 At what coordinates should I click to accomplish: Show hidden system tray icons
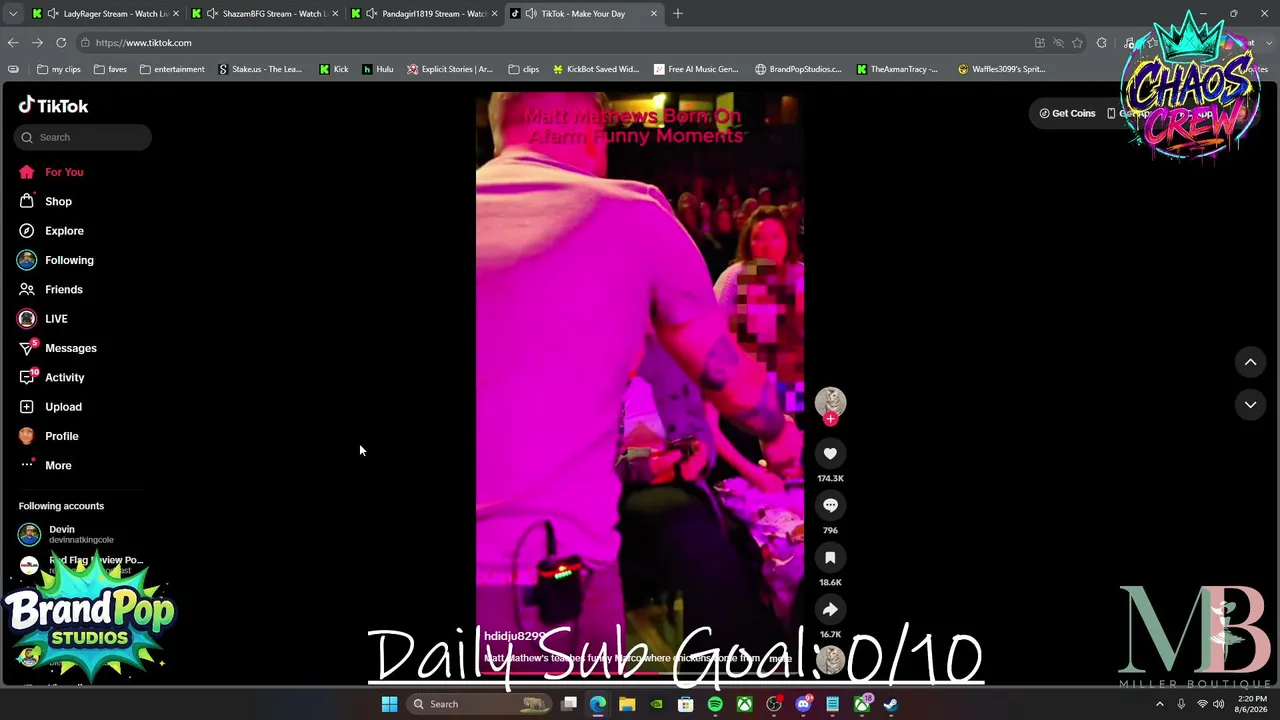click(1160, 704)
